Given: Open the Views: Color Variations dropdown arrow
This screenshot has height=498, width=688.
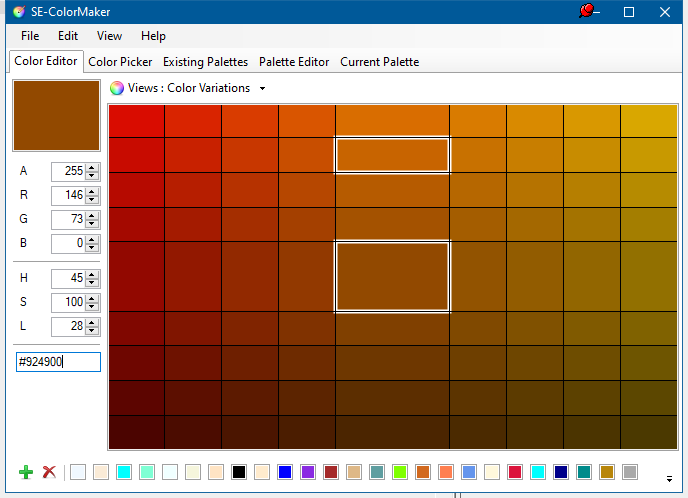Looking at the screenshot, I should [262, 89].
